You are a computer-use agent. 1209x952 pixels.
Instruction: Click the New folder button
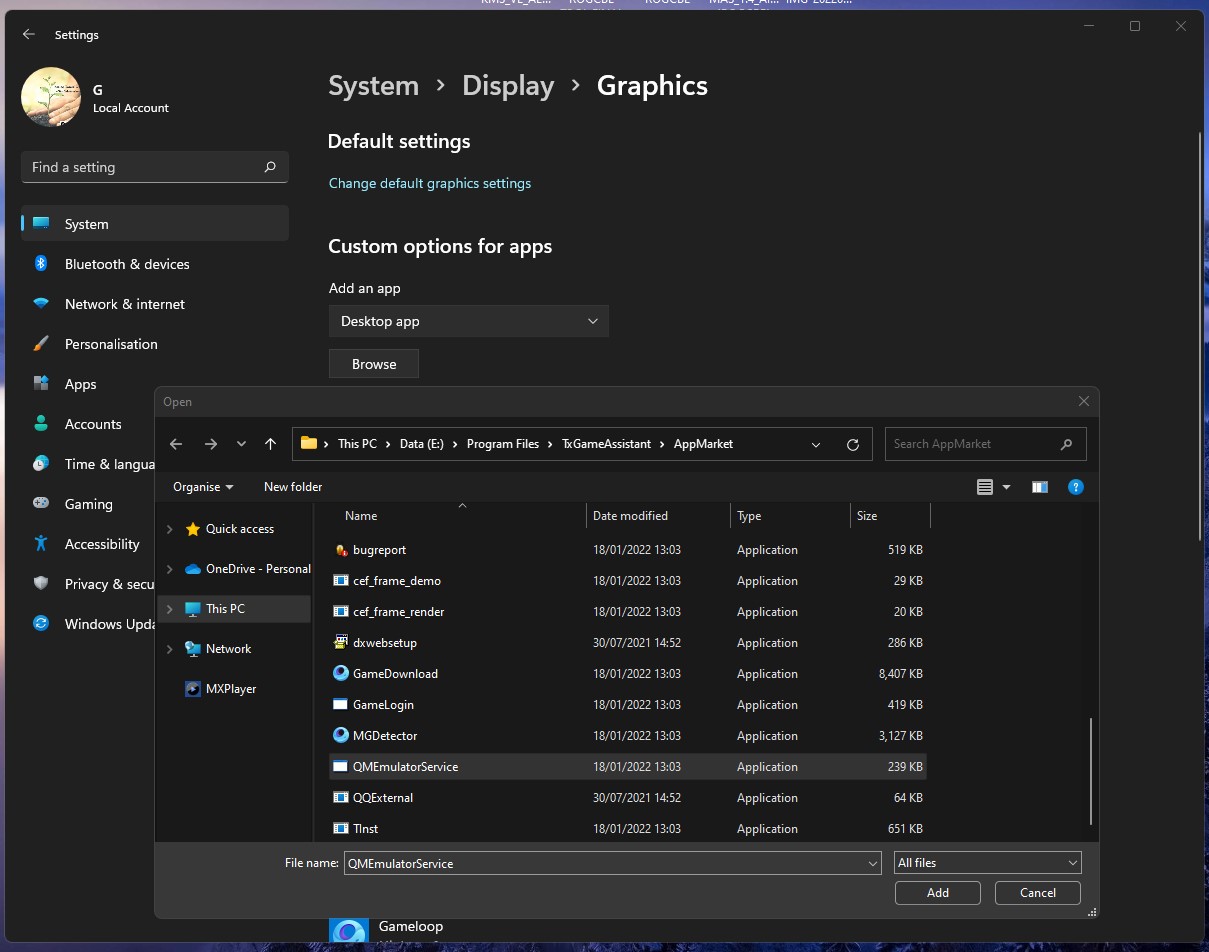[293, 487]
